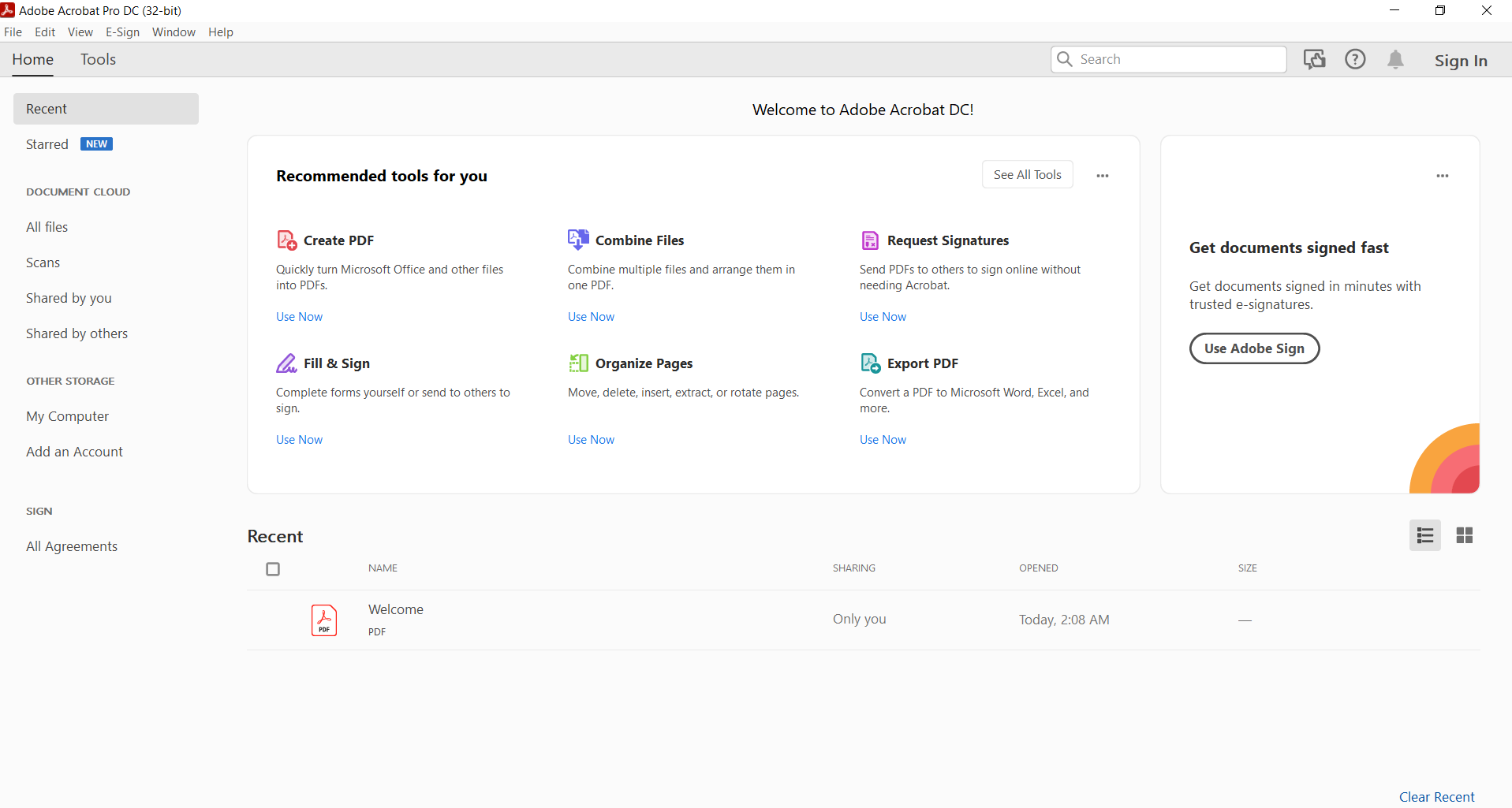Screen dimensions: 1512x808
Task: Select My Computer in the sidebar
Action: coord(68,416)
